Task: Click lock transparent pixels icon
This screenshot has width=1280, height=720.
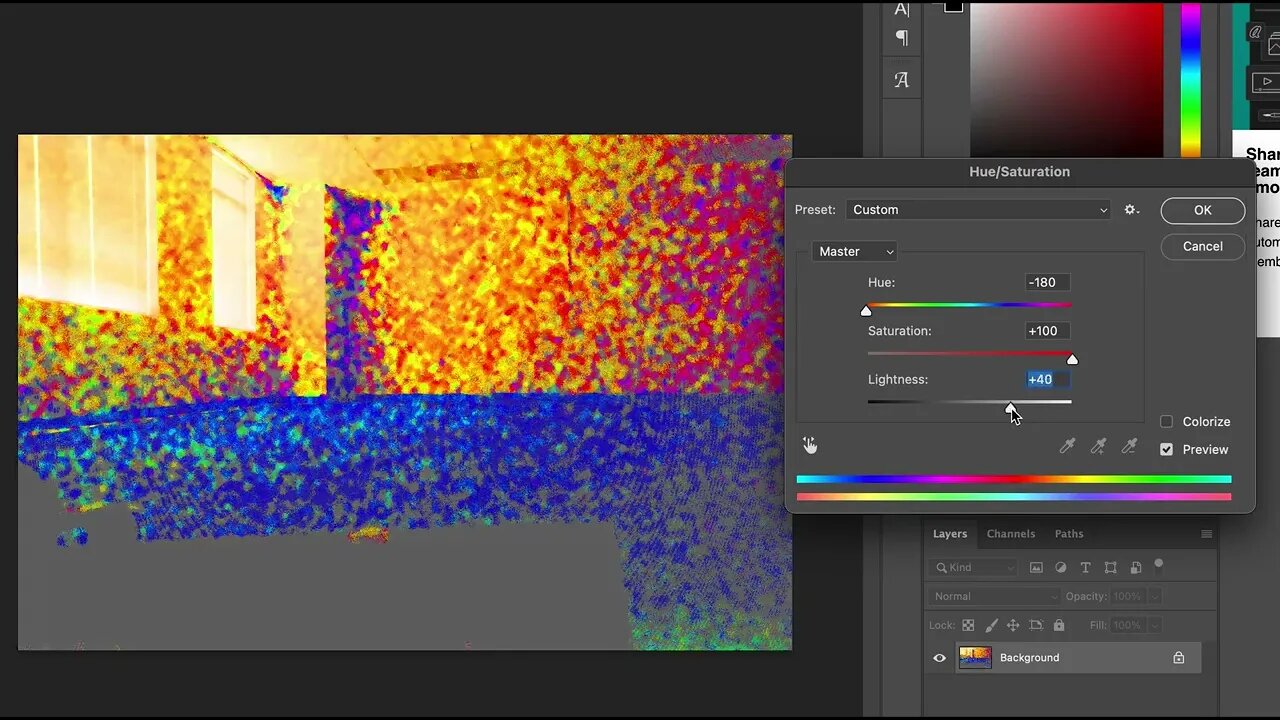Action: coord(968,625)
